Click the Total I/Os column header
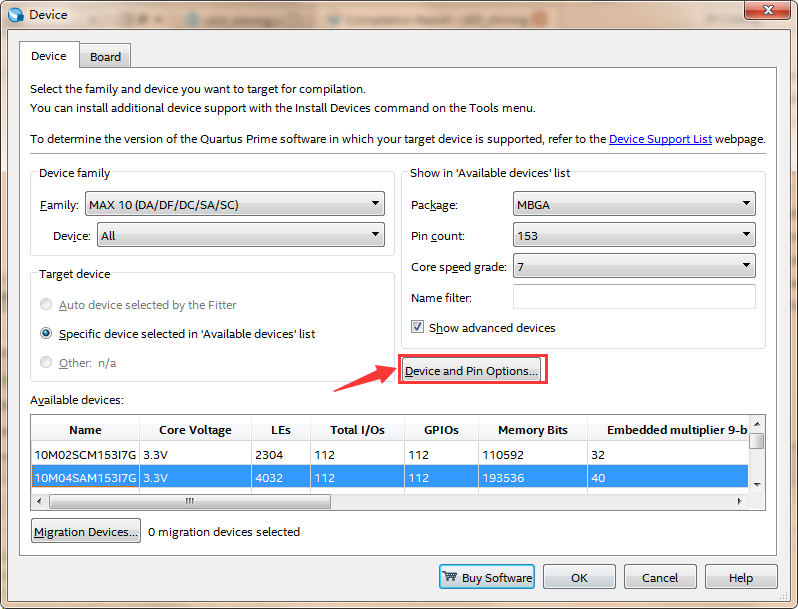This screenshot has width=798, height=609. pyautogui.click(x=357, y=429)
